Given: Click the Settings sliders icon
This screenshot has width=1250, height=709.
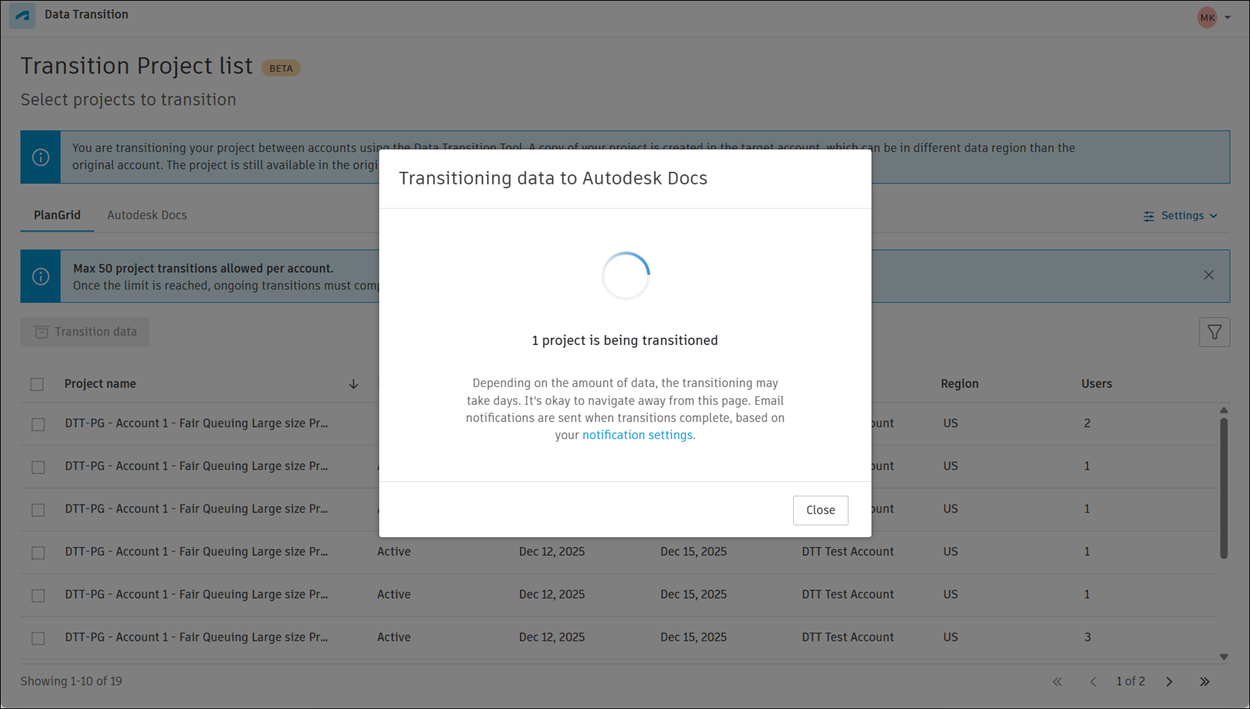Looking at the screenshot, I should [x=1149, y=216].
